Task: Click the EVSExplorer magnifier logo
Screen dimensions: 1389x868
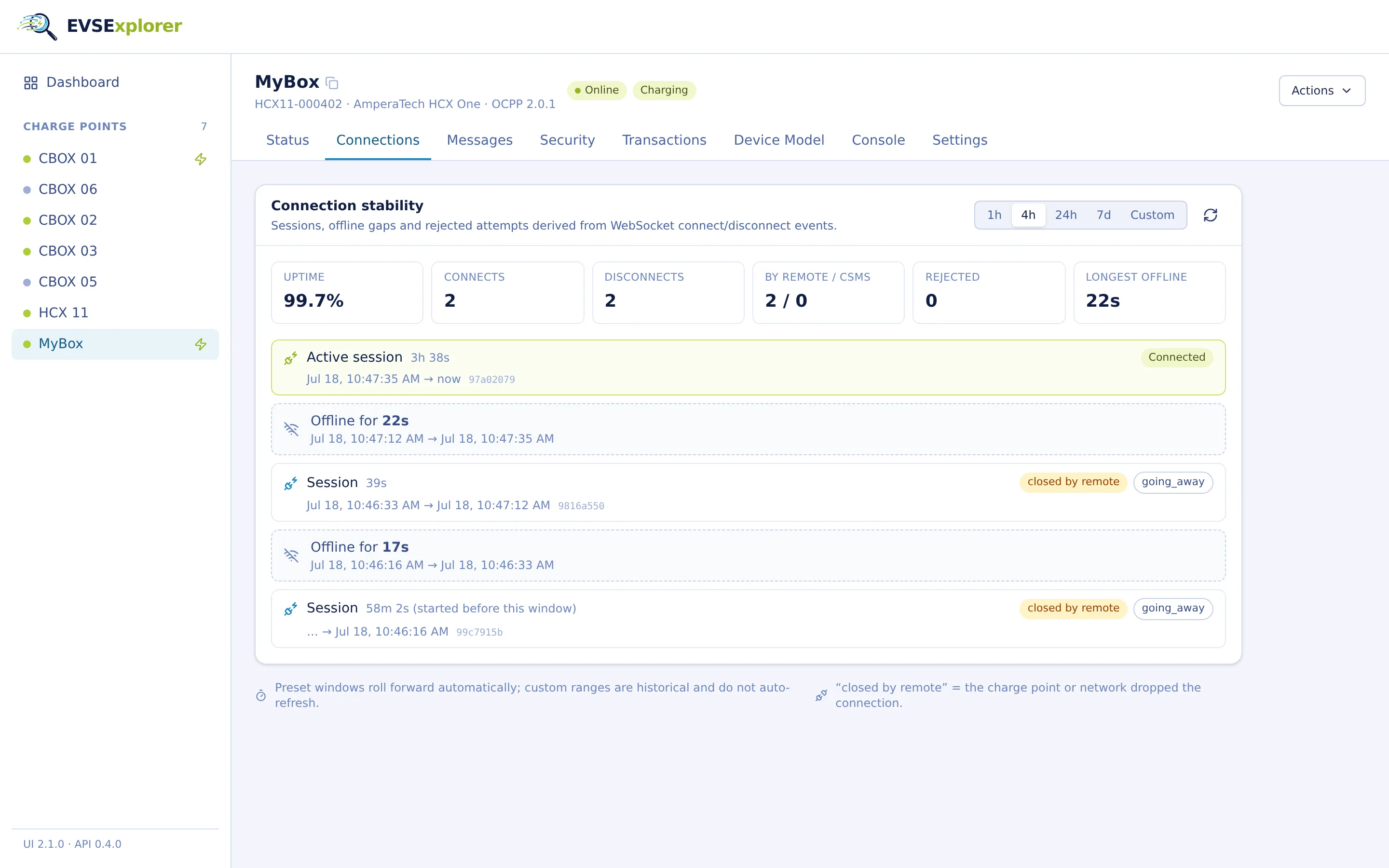Action: 37,26
